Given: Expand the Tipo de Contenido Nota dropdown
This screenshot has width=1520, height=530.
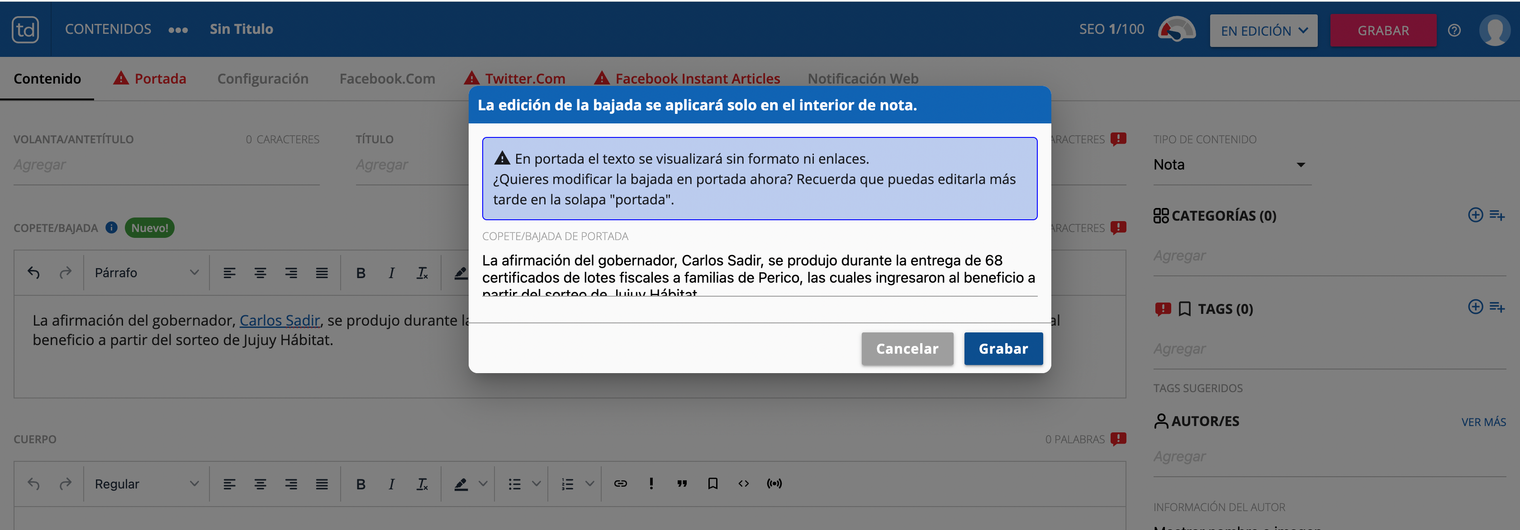Looking at the screenshot, I should (x=1230, y=165).
